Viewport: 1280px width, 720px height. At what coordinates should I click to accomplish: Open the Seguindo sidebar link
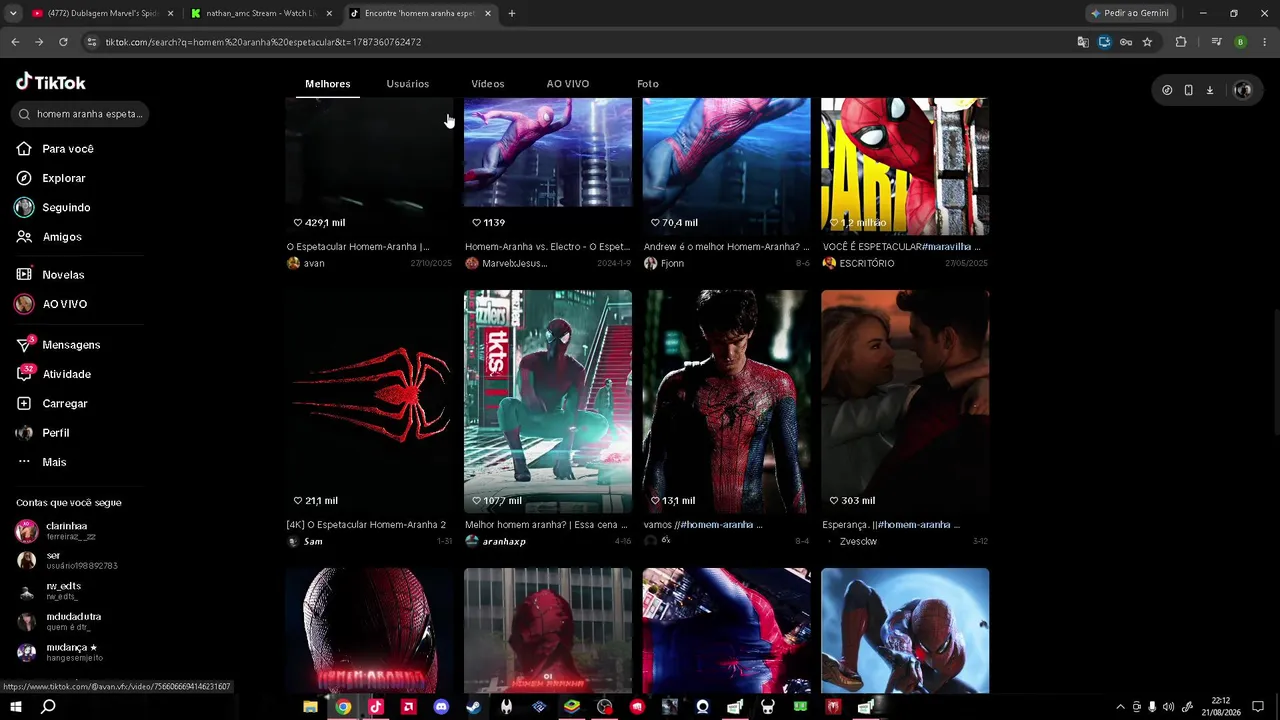[x=66, y=208]
